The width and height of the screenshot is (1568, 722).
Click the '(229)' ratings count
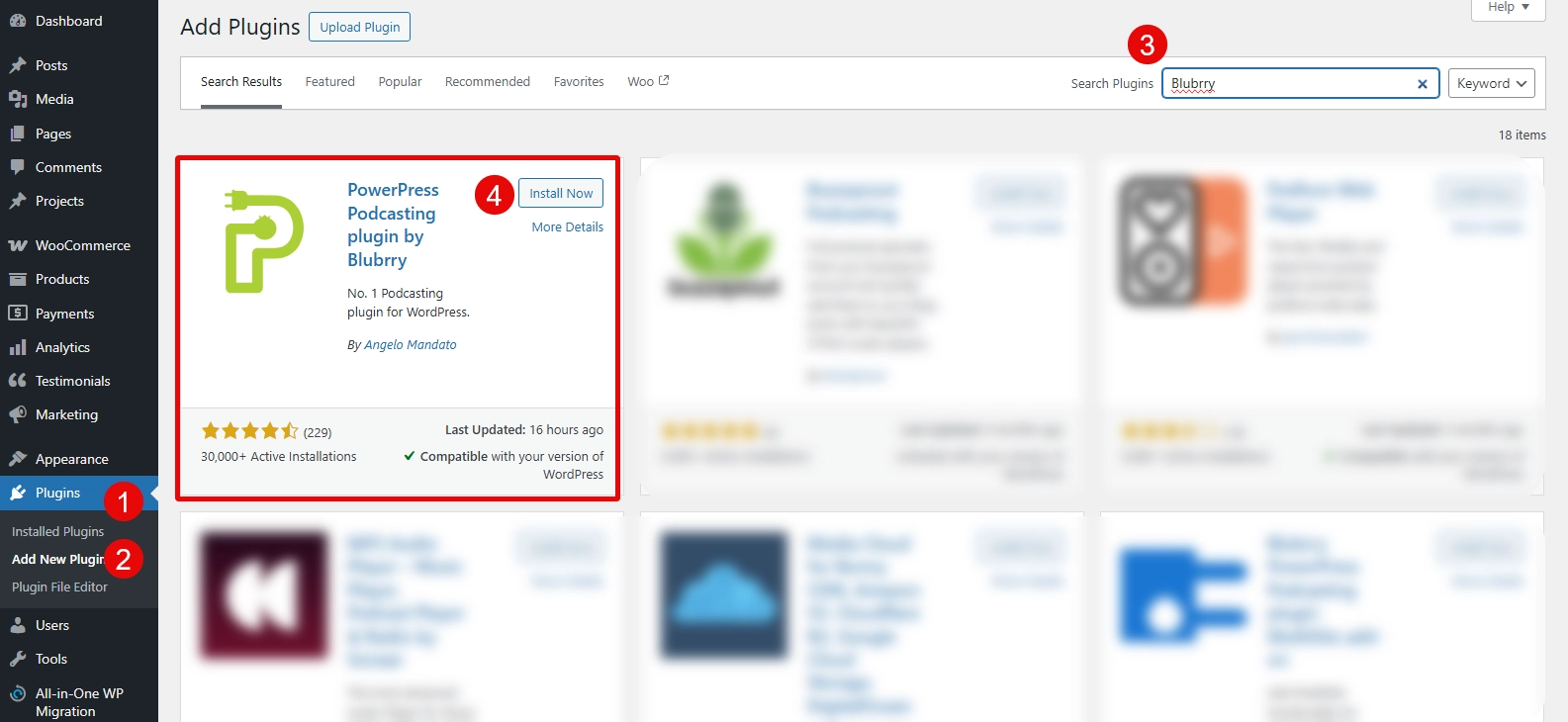tap(318, 432)
